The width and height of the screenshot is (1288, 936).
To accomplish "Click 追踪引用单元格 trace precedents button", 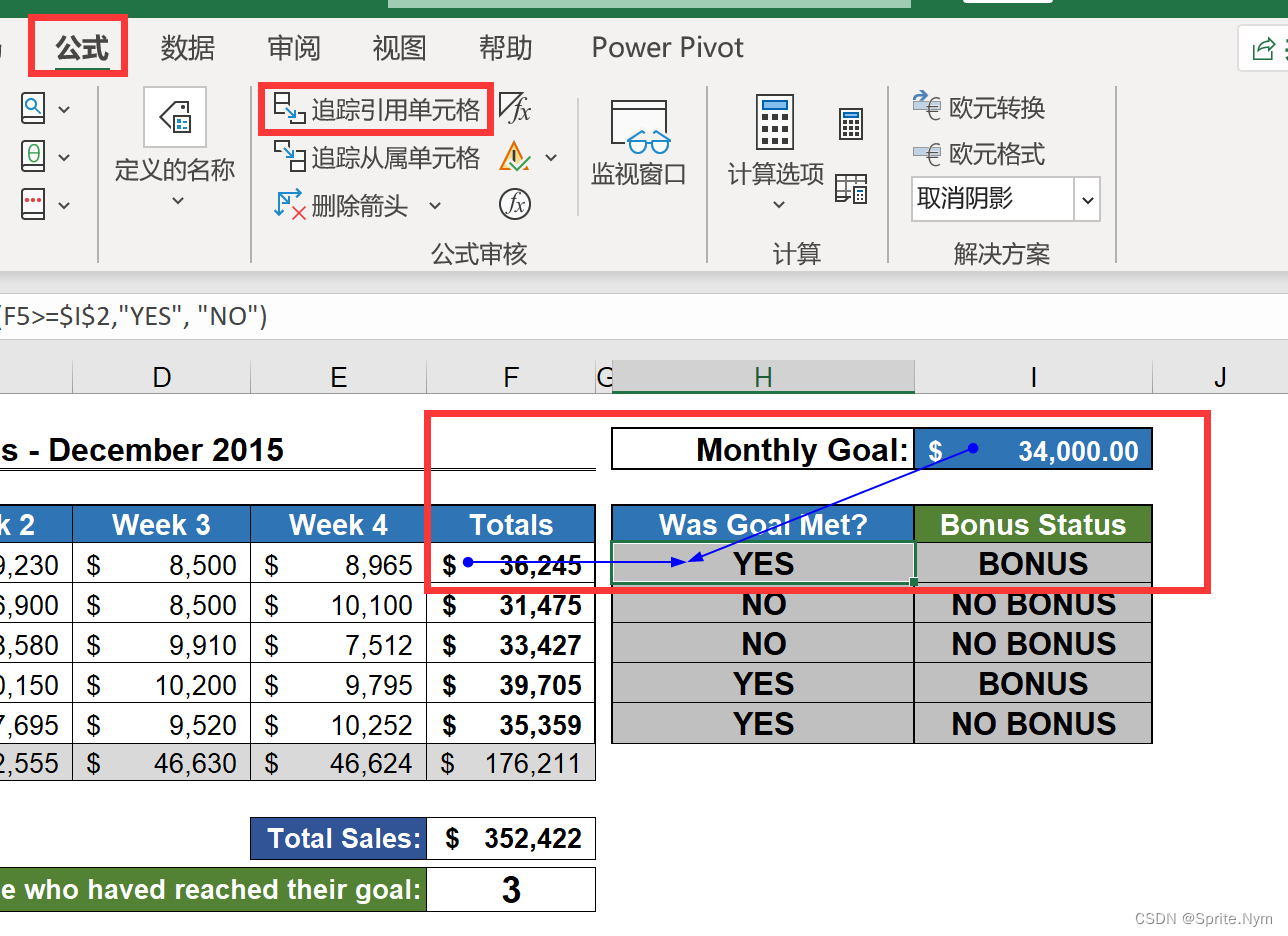I will [378, 109].
